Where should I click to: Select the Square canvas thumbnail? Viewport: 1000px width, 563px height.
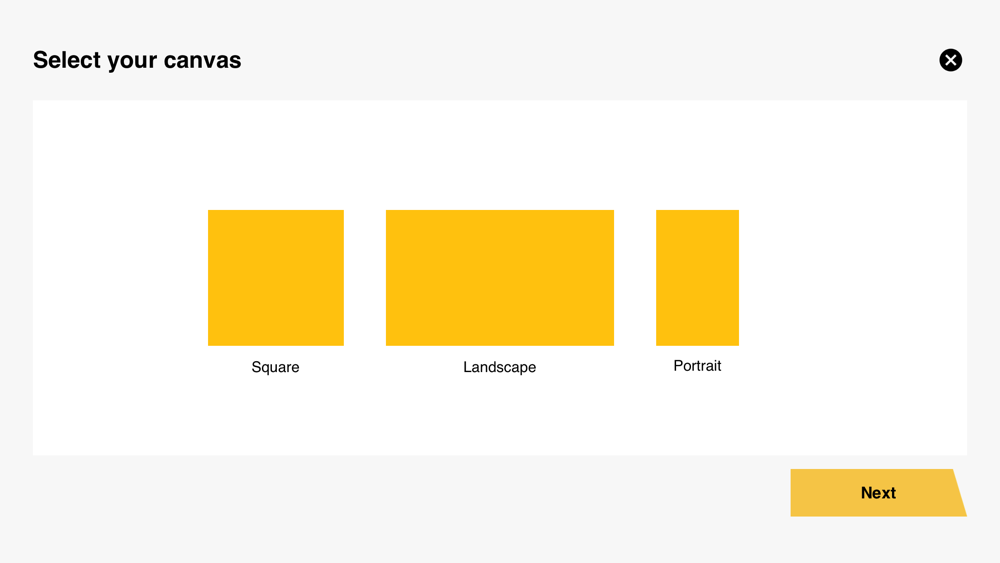pos(276,278)
